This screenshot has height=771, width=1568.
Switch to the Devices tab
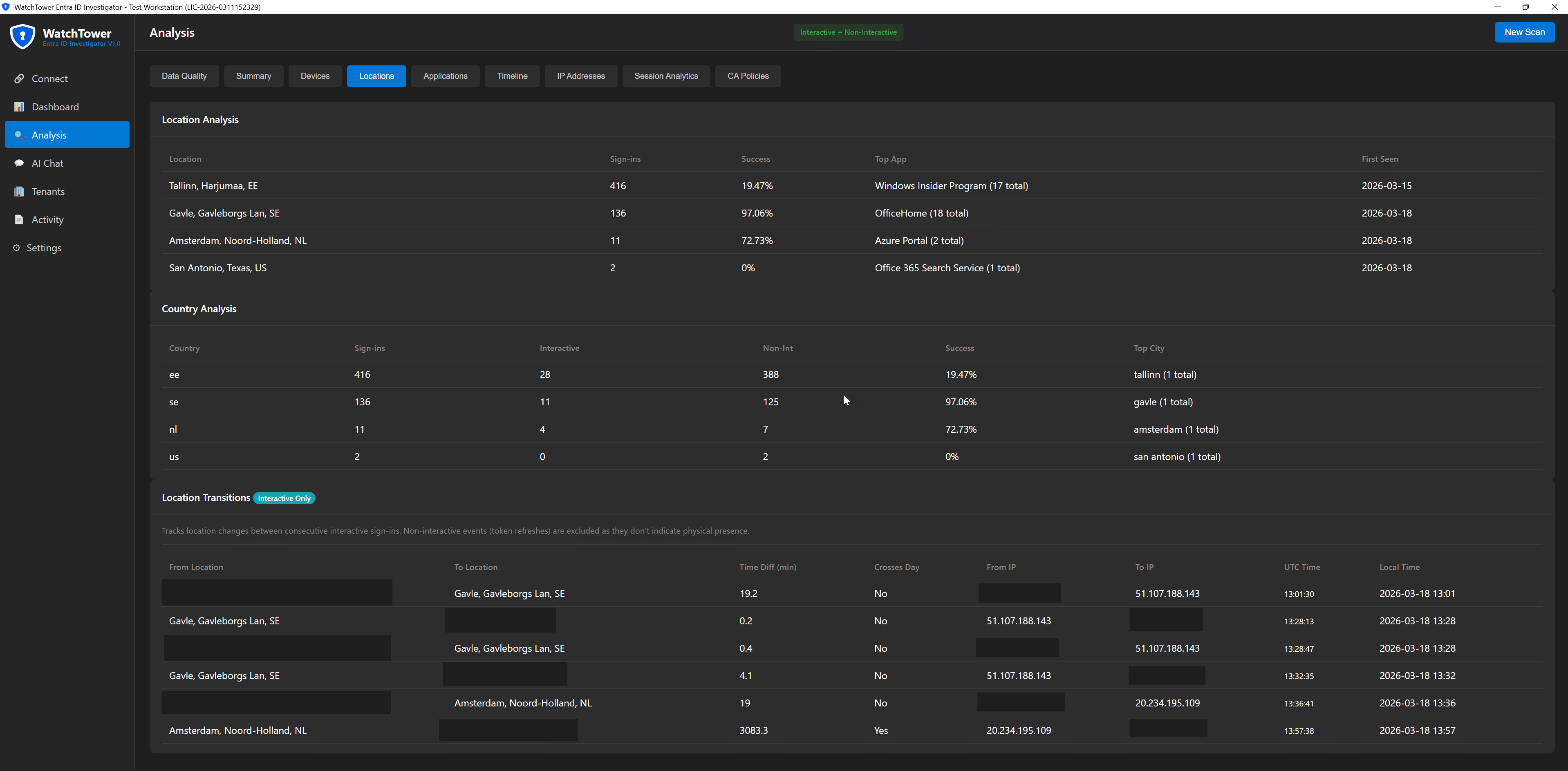pyautogui.click(x=315, y=76)
